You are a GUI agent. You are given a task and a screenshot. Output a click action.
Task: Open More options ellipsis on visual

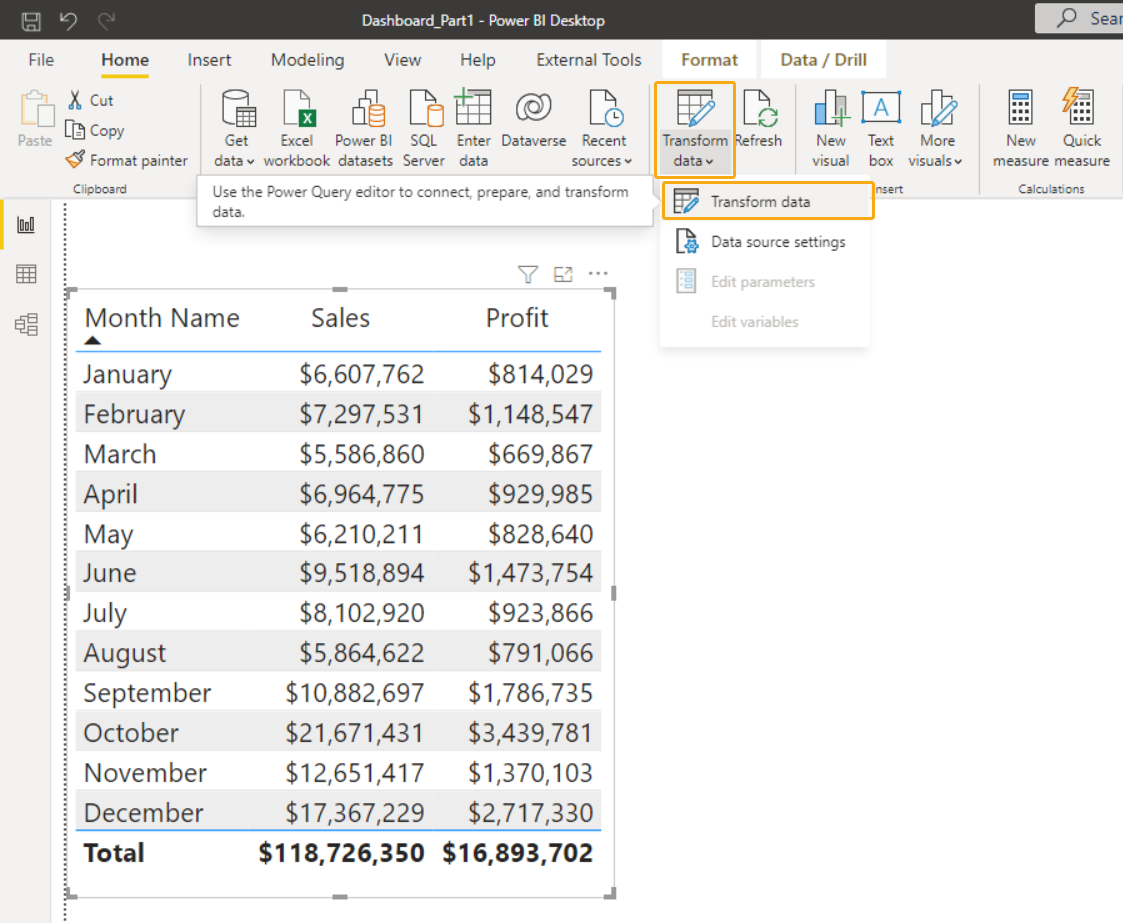point(598,274)
